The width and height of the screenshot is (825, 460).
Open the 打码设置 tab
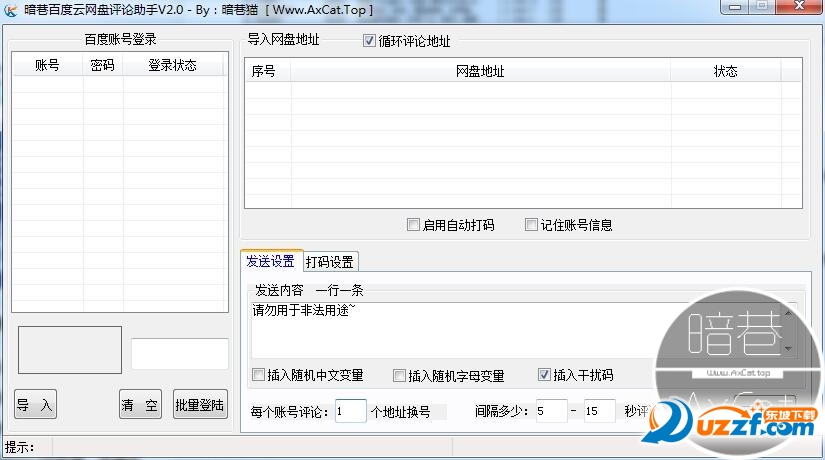coord(330,262)
